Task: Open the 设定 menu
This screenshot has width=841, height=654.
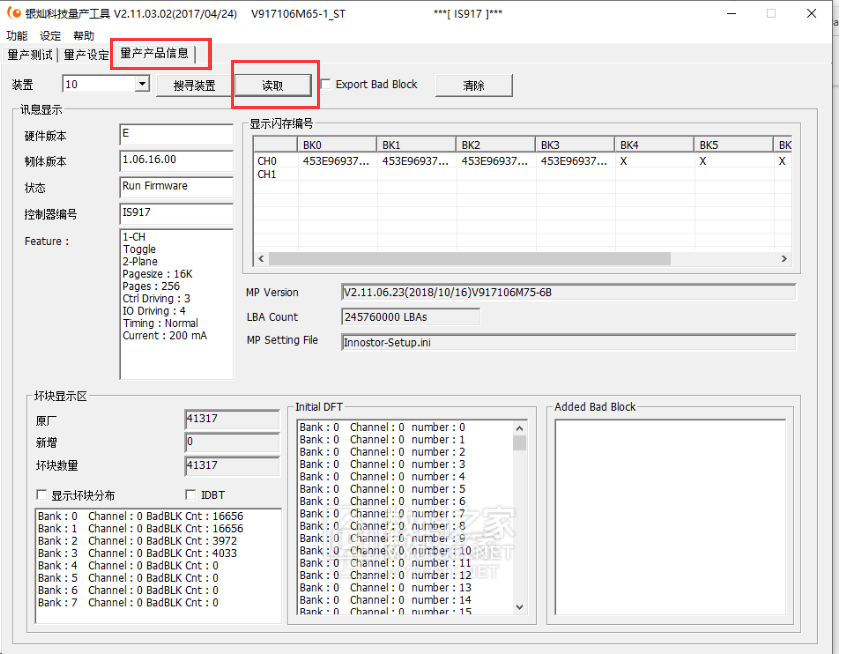Action: (x=50, y=35)
